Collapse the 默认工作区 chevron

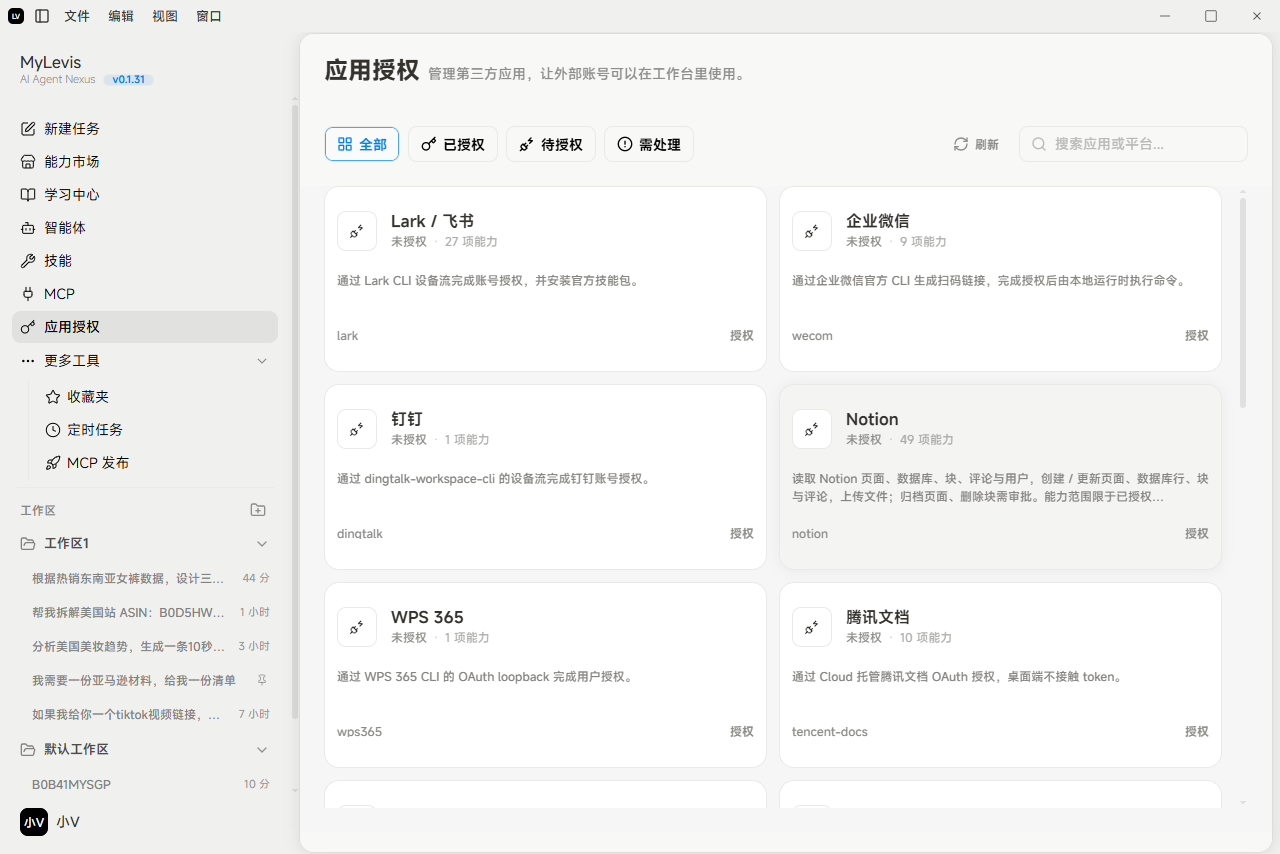tap(262, 750)
